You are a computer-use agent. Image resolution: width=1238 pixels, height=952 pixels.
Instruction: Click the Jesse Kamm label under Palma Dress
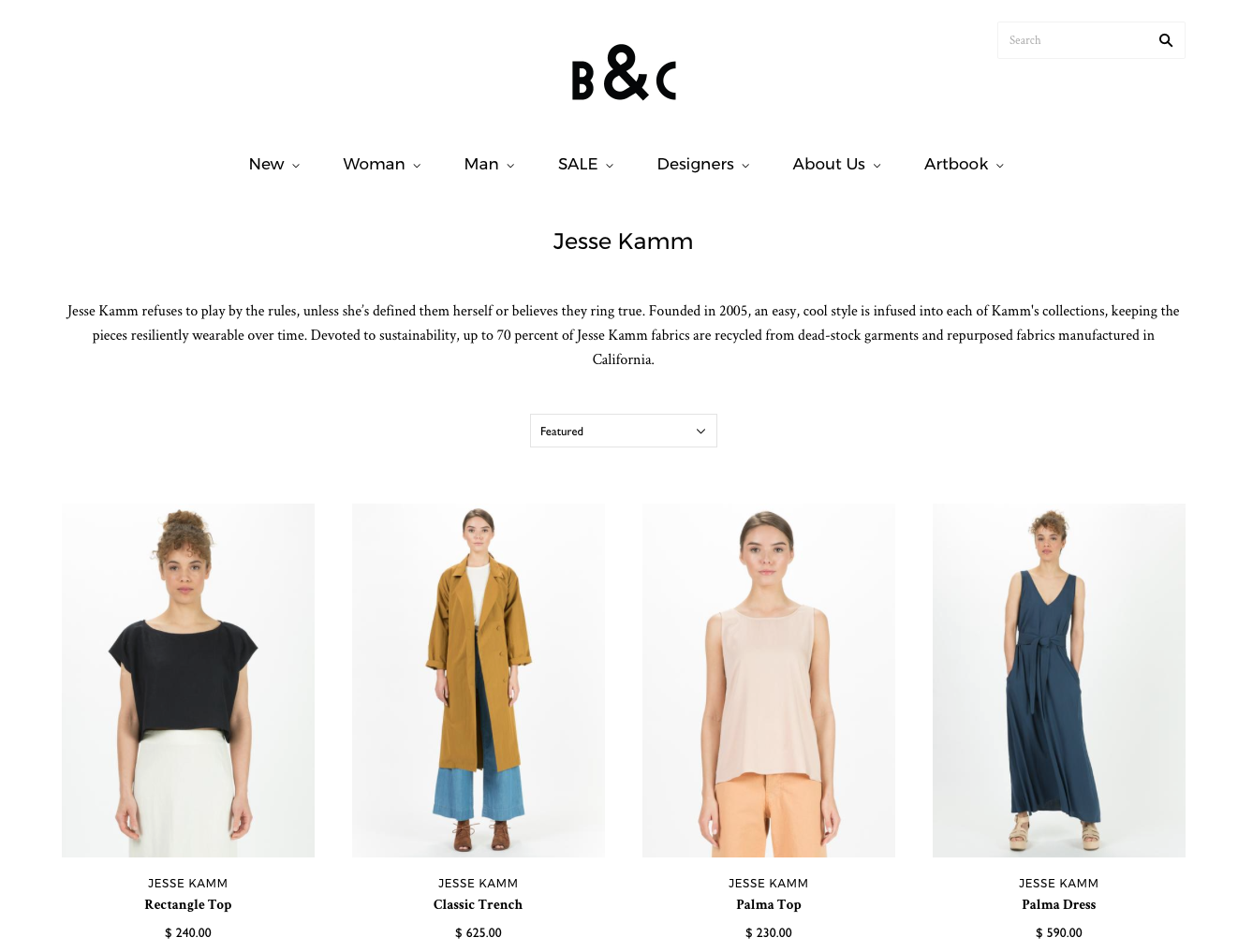(x=1059, y=883)
